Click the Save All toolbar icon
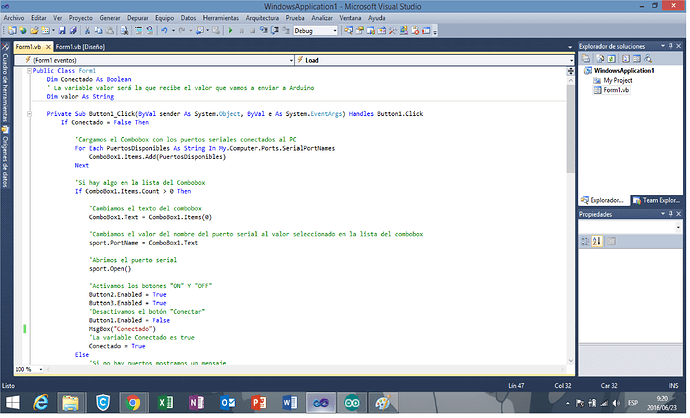The width and height of the screenshot is (690, 418). (73, 31)
